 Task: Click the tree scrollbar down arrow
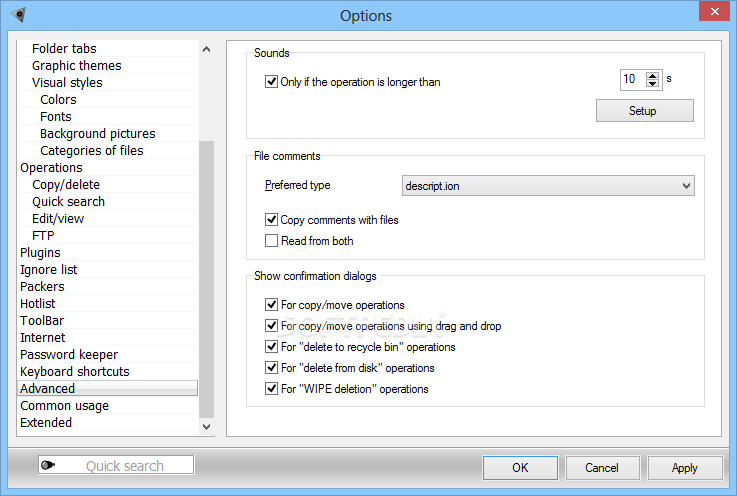206,426
